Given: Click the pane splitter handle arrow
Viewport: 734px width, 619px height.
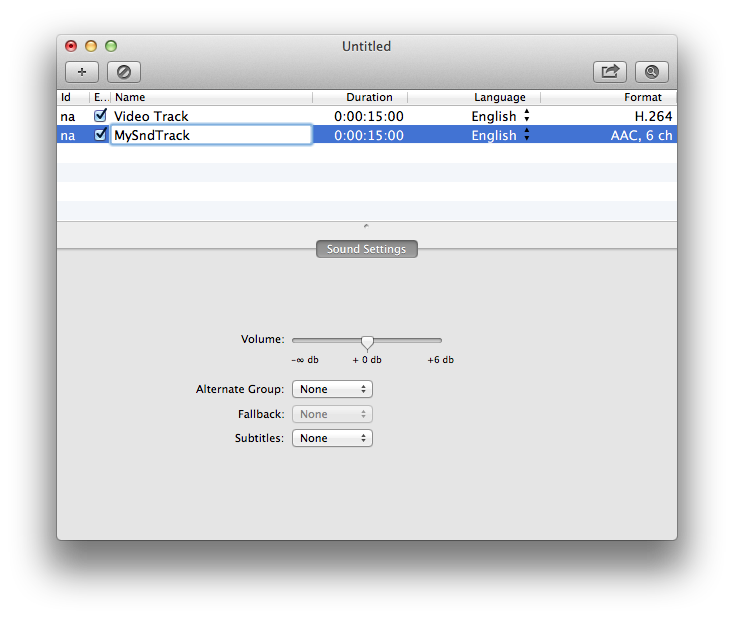Looking at the screenshot, I should 366,226.
